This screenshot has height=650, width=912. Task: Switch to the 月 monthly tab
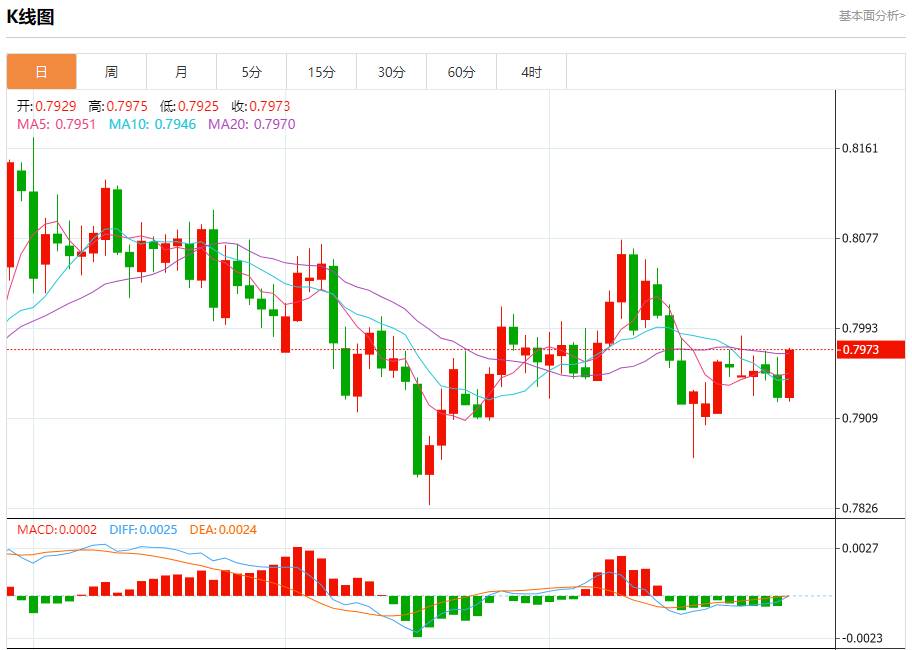181,72
